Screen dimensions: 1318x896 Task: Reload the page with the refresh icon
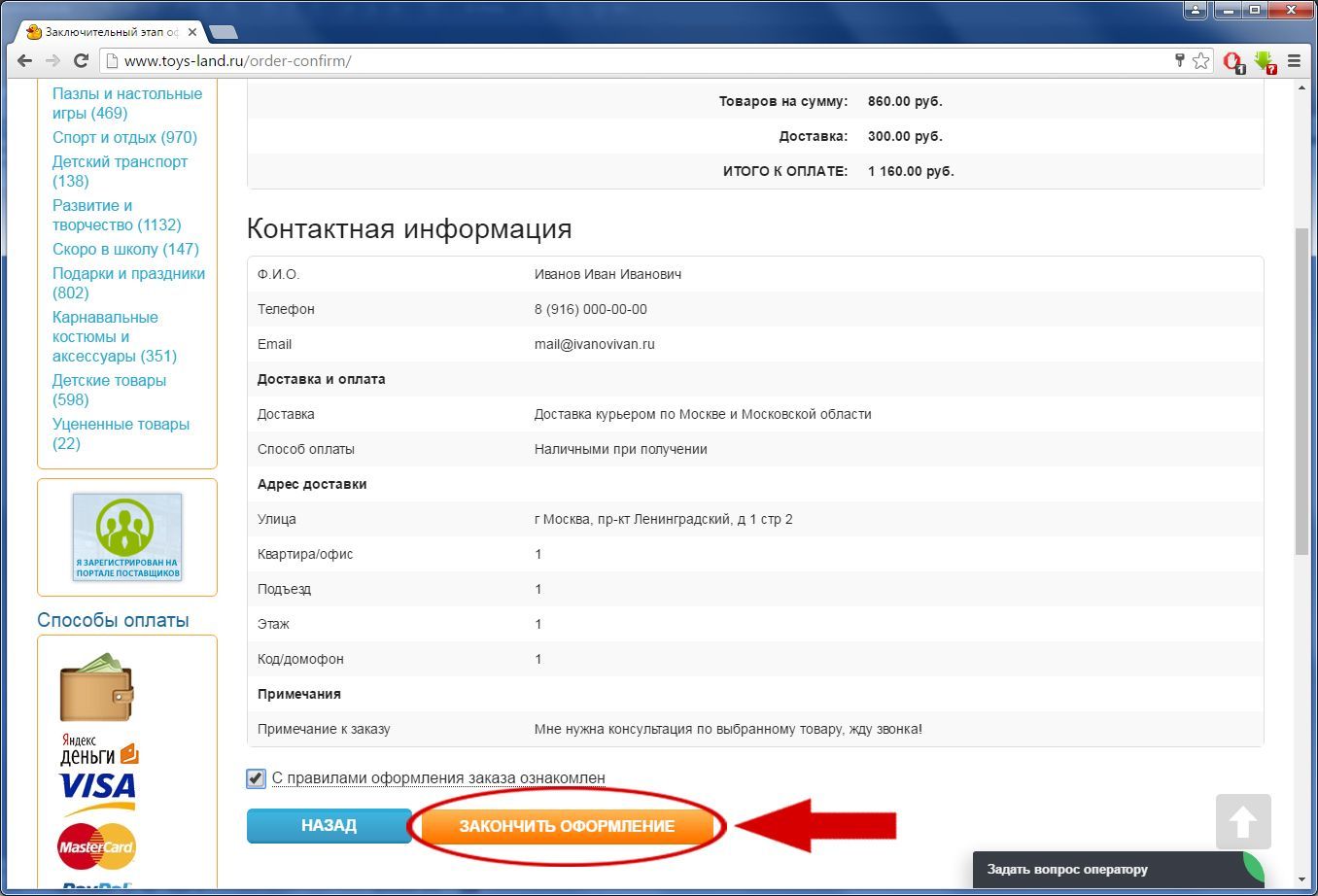[x=82, y=60]
